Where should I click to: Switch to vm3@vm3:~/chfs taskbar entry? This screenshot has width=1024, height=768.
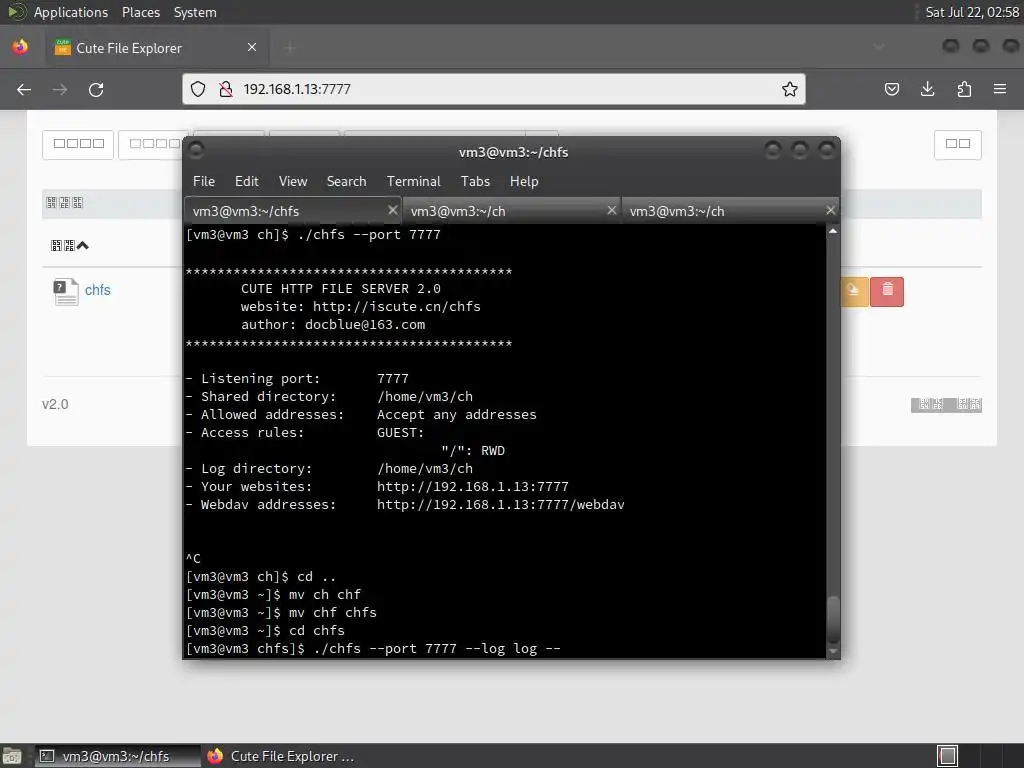pyautogui.click(x=118, y=756)
